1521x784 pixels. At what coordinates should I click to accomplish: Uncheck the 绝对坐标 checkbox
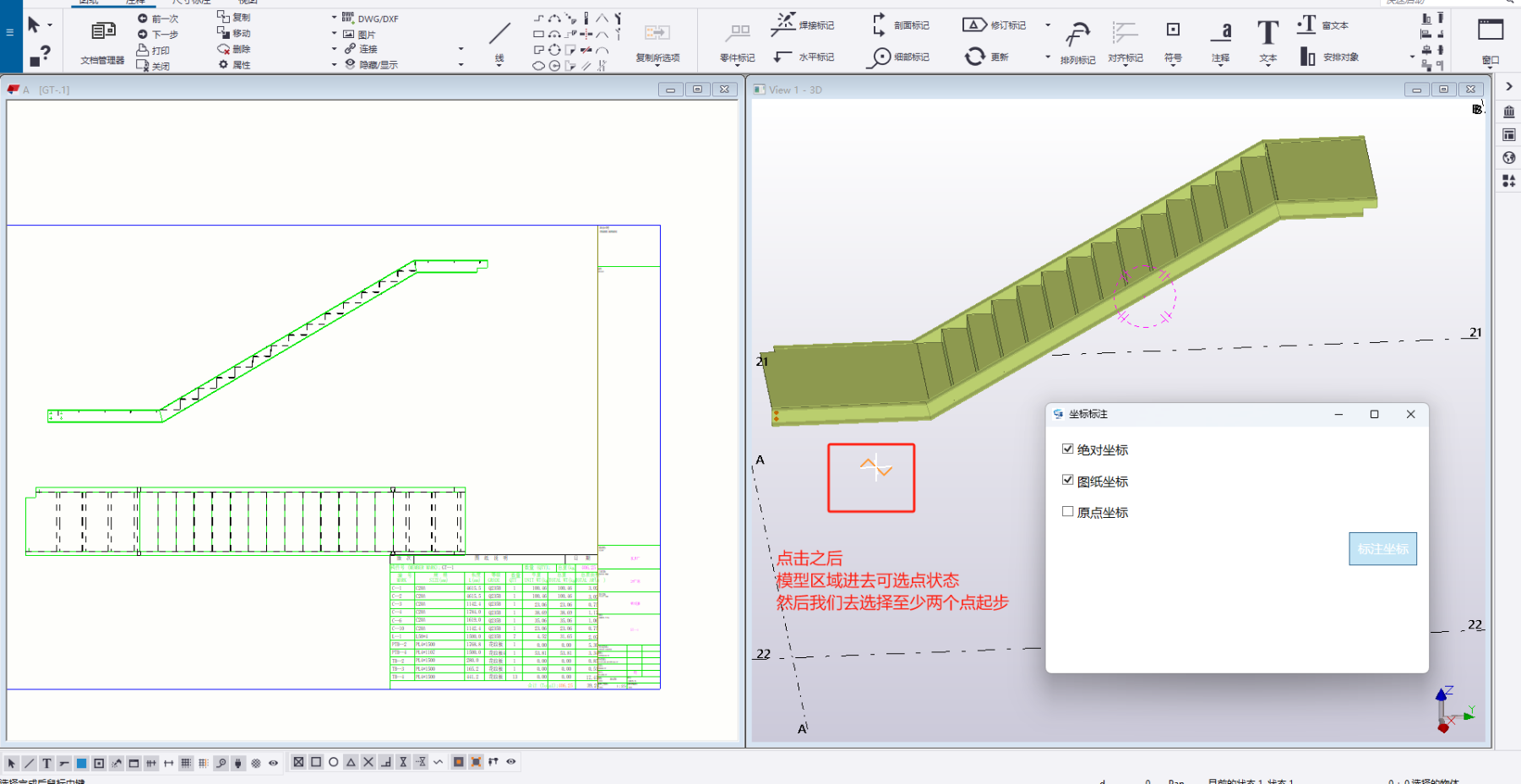click(x=1068, y=449)
